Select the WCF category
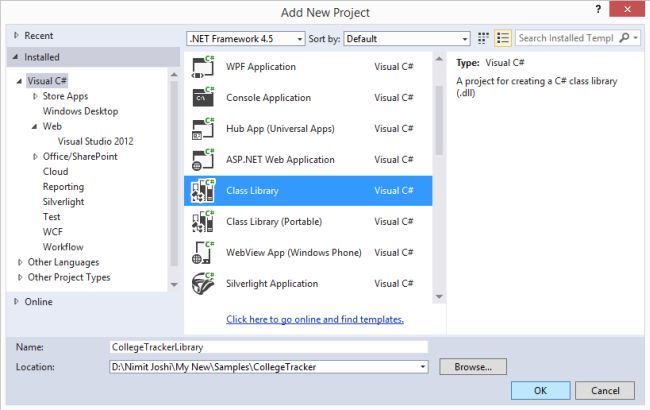Screen dimensions: 650x410 53,232
